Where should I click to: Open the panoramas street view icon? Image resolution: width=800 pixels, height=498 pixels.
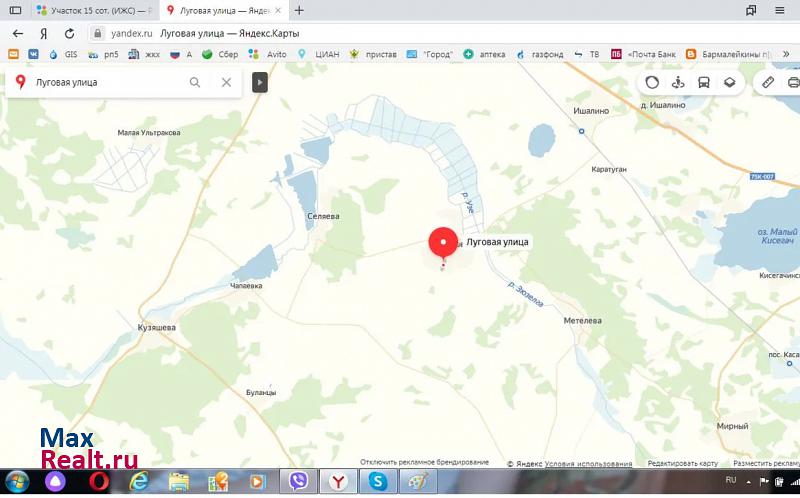[x=678, y=82]
